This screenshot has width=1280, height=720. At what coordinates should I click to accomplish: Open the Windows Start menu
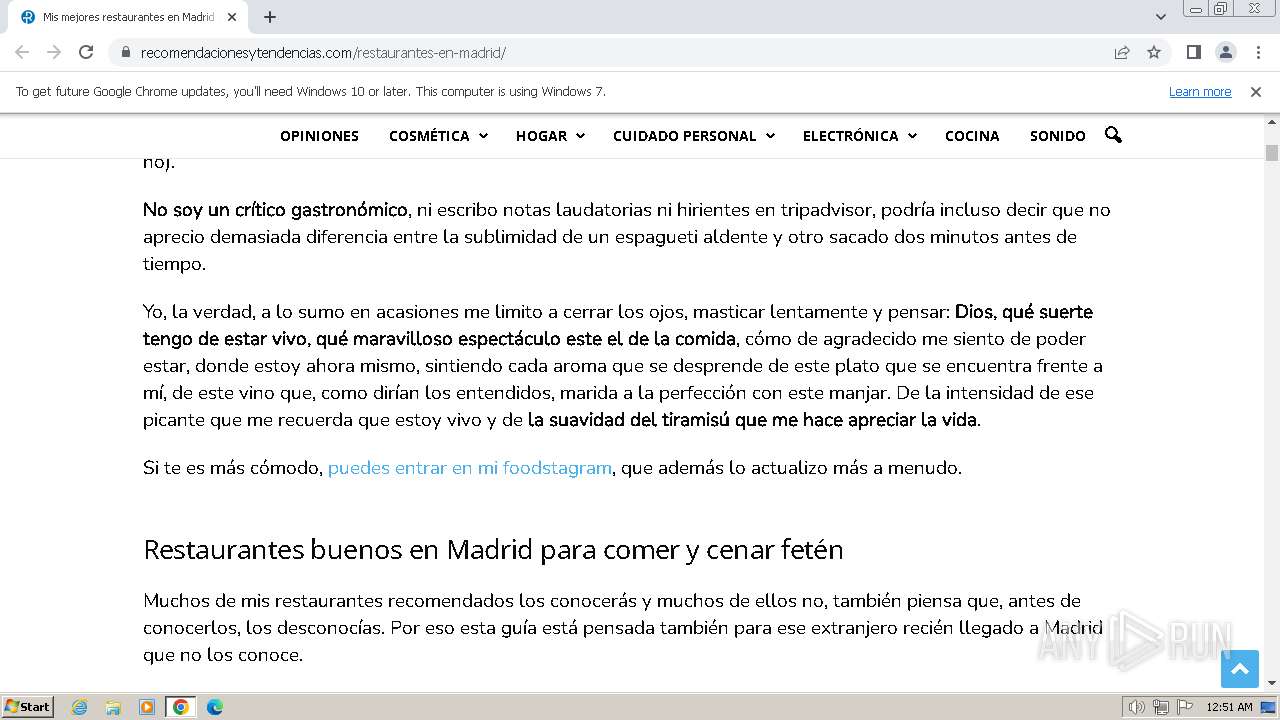click(x=28, y=706)
